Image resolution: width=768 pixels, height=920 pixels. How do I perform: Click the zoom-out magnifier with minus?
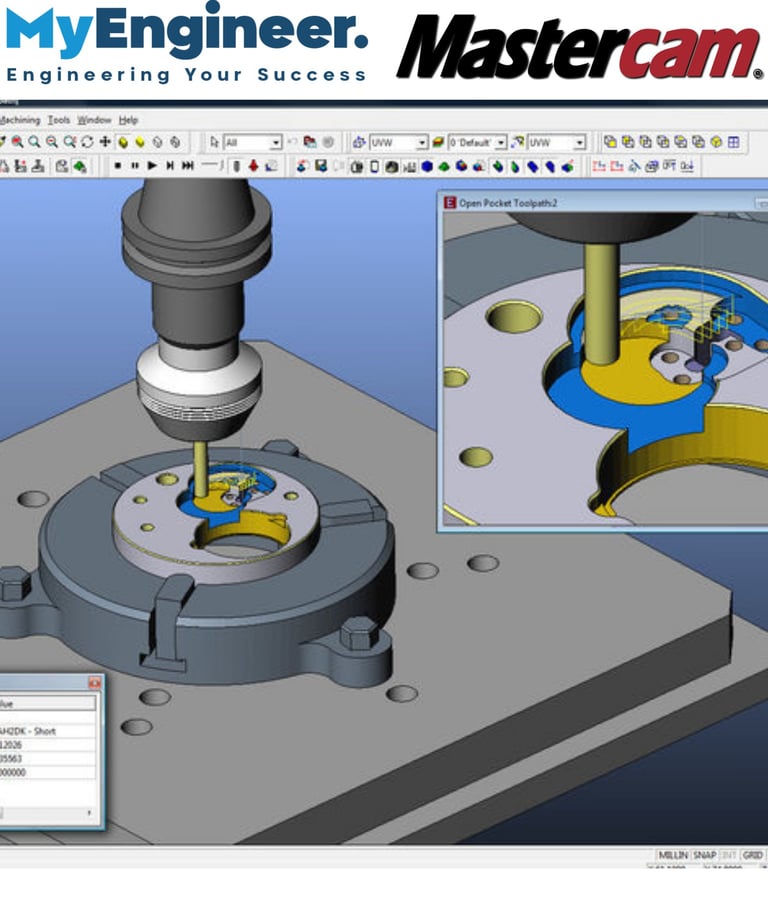click(x=52, y=142)
